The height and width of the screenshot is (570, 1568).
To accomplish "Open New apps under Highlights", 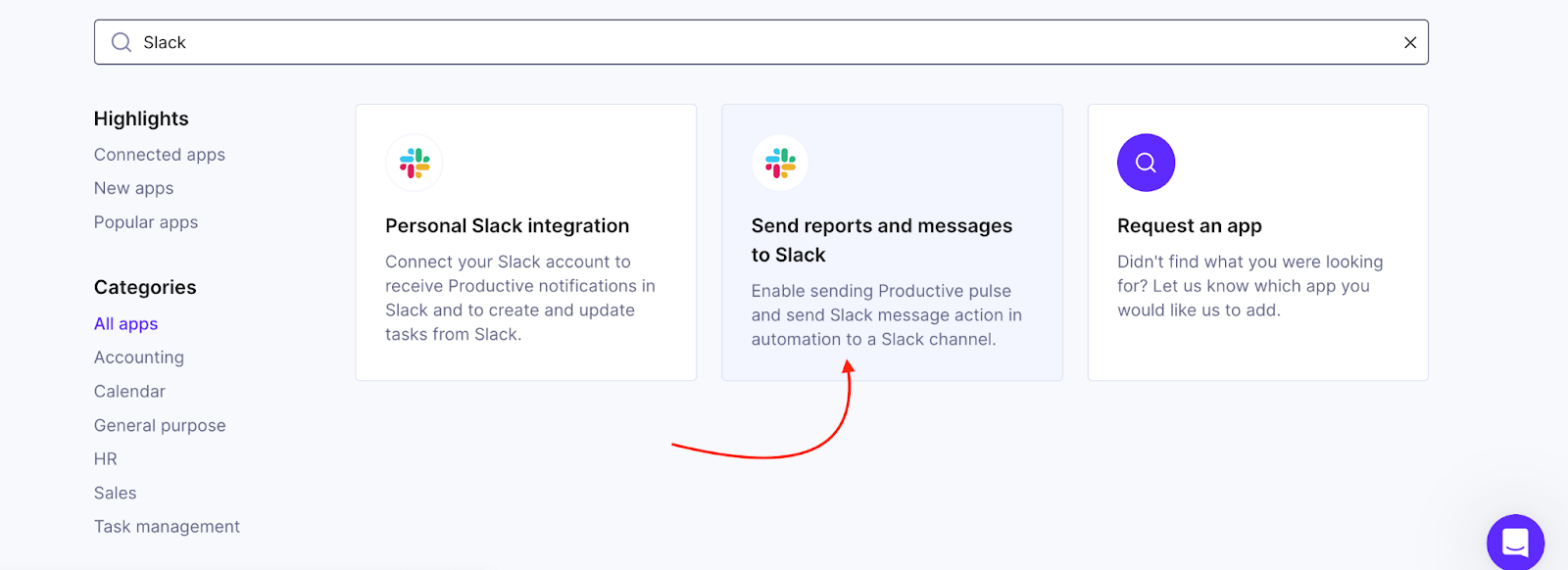I will 133,188.
